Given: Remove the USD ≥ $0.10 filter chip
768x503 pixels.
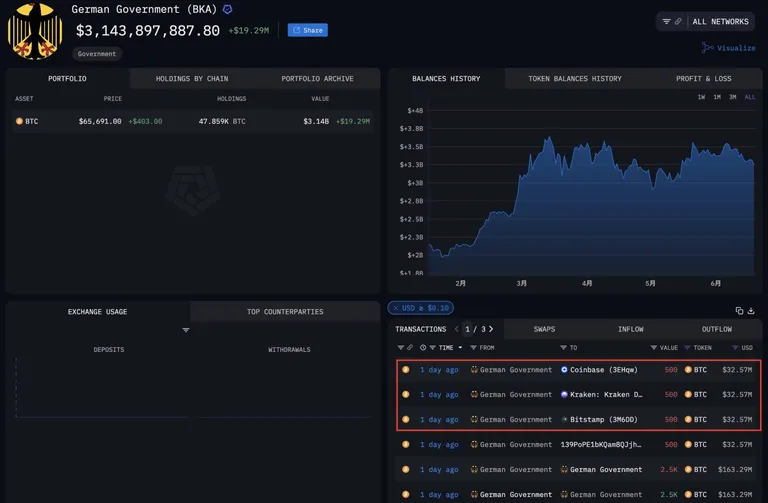Looking at the screenshot, I should pyautogui.click(x=396, y=308).
